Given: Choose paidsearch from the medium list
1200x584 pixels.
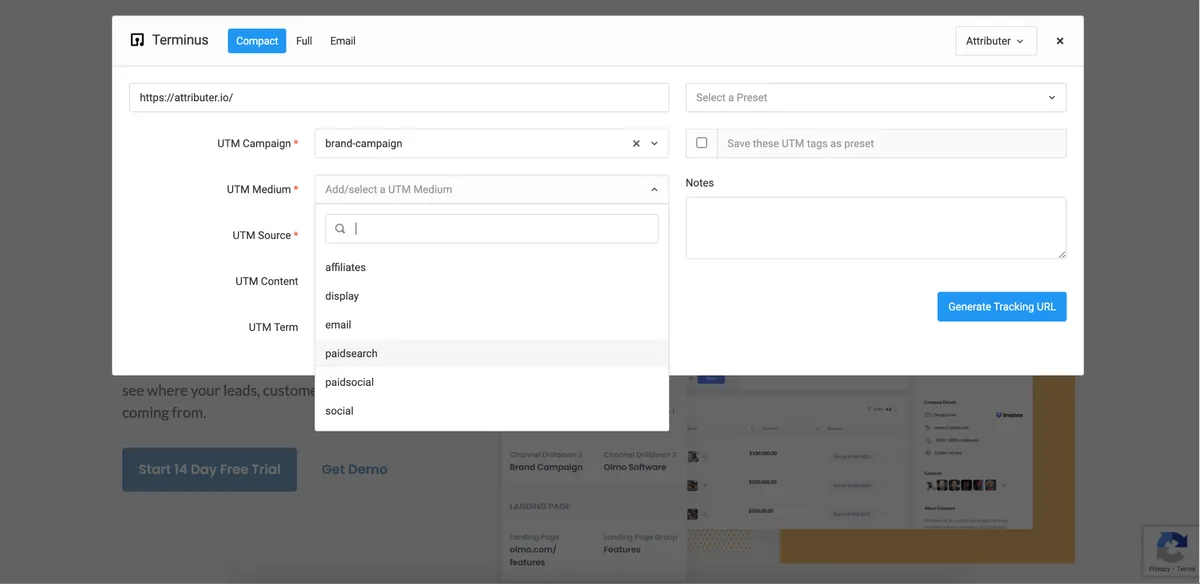Looking at the screenshot, I should click(x=351, y=354).
